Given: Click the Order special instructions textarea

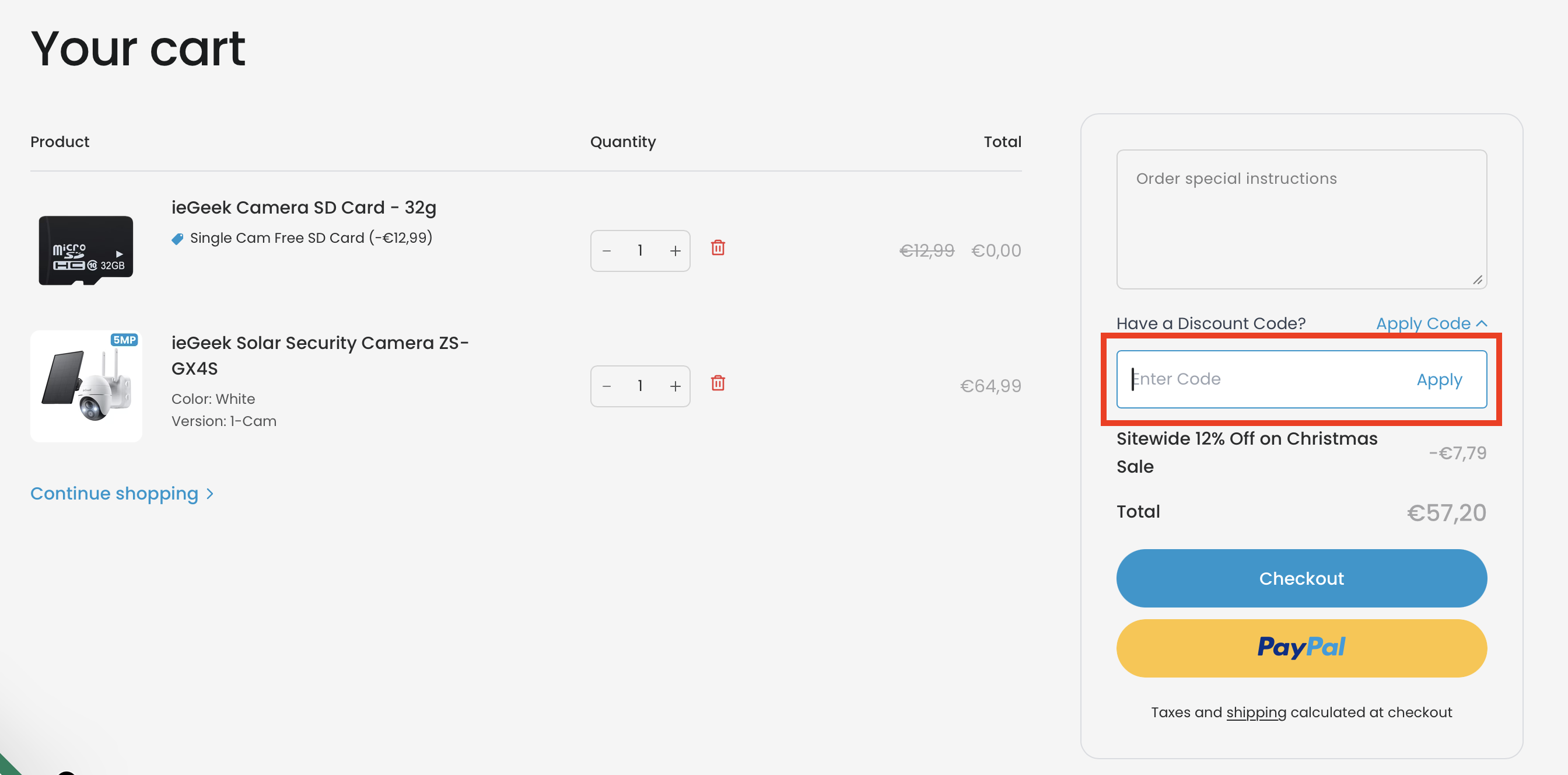Looking at the screenshot, I should (1301, 219).
